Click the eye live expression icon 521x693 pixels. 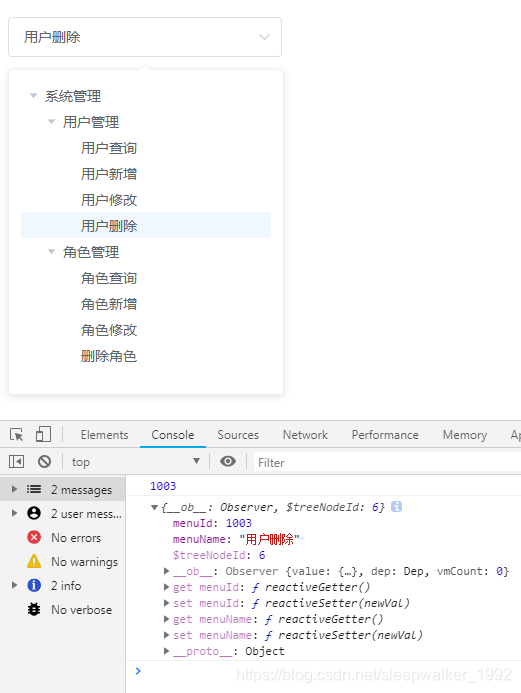click(228, 461)
